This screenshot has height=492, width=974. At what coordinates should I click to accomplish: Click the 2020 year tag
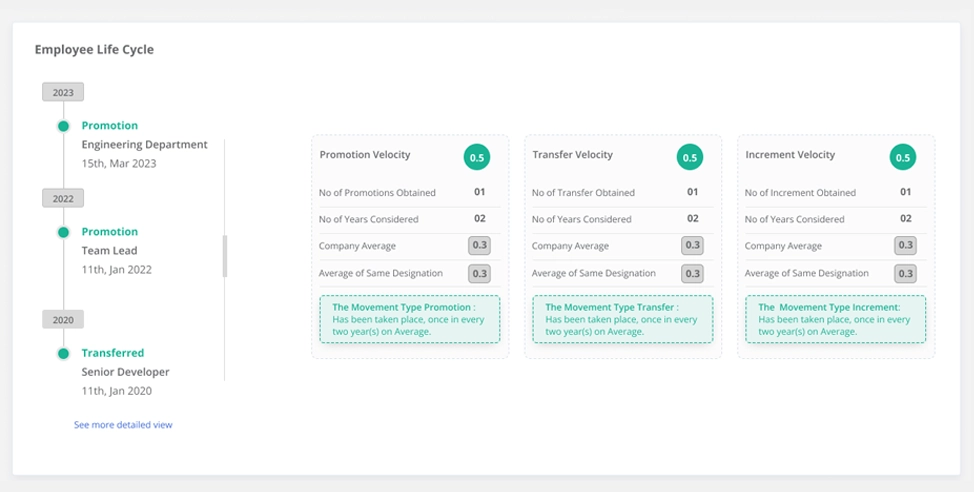point(63,319)
